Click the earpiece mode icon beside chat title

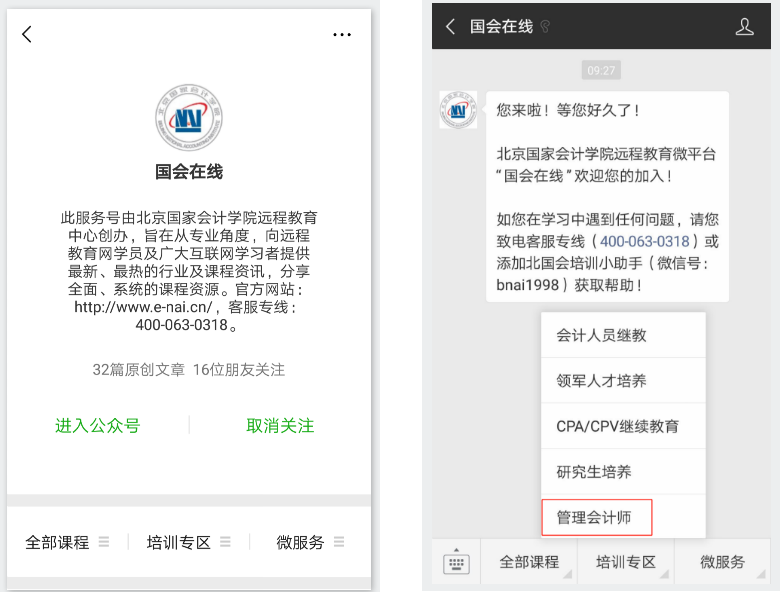pyautogui.click(x=545, y=26)
